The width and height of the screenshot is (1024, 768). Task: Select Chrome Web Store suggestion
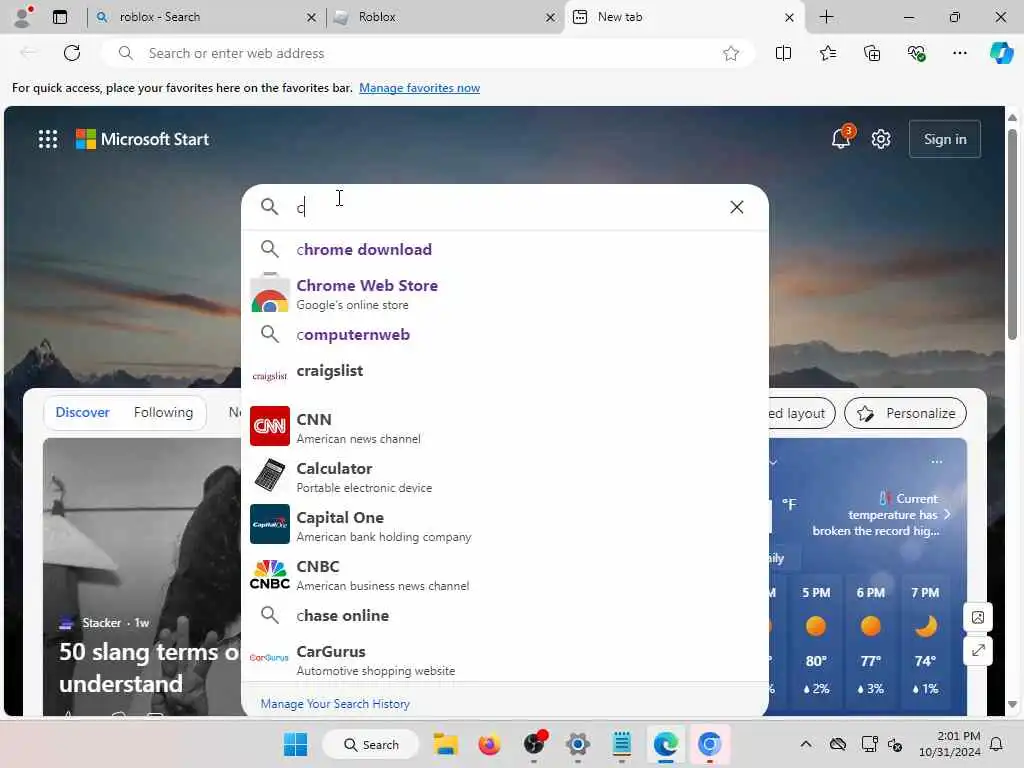click(505, 293)
